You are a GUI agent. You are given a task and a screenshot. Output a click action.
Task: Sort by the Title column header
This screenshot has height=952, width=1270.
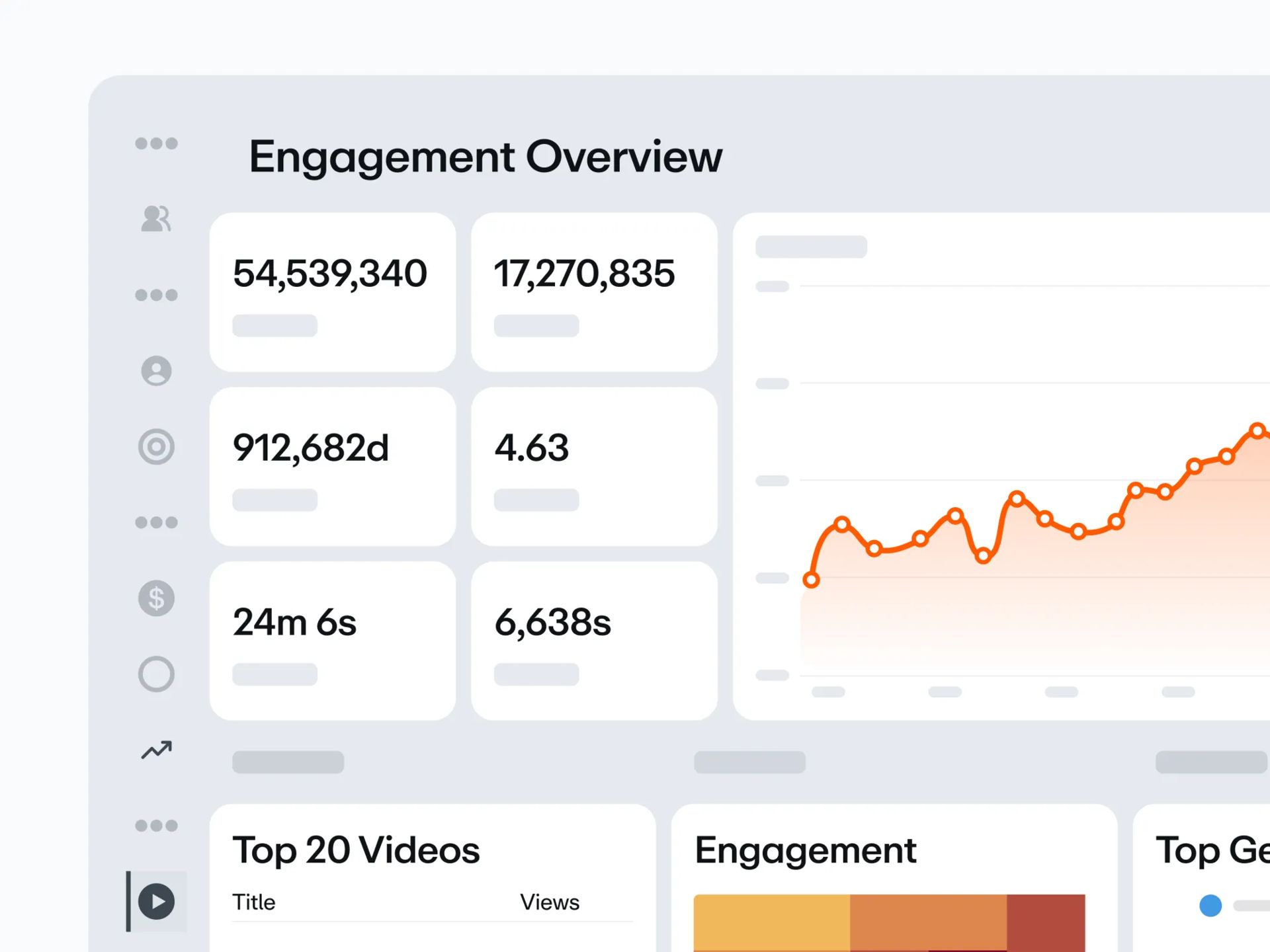pyautogui.click(x=254, y=902)
